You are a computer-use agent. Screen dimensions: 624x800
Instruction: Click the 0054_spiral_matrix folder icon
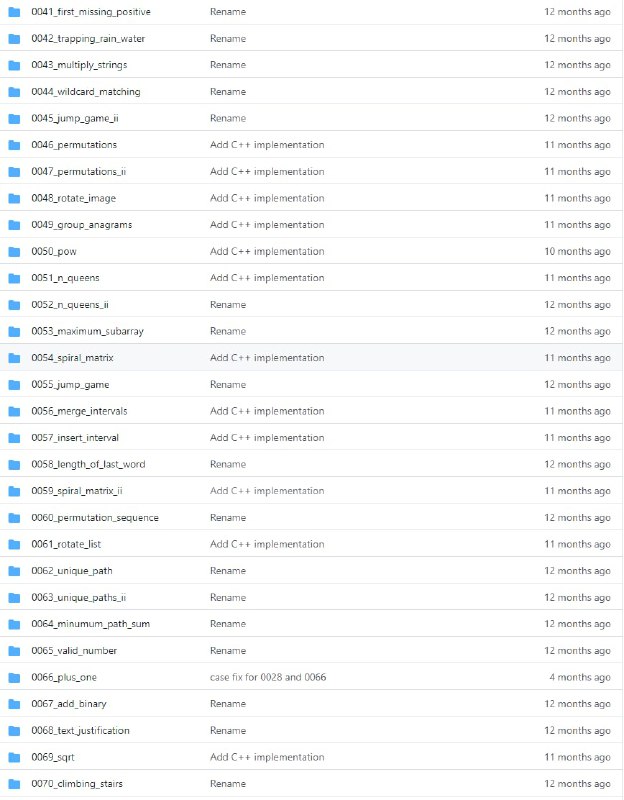(14, 358)
